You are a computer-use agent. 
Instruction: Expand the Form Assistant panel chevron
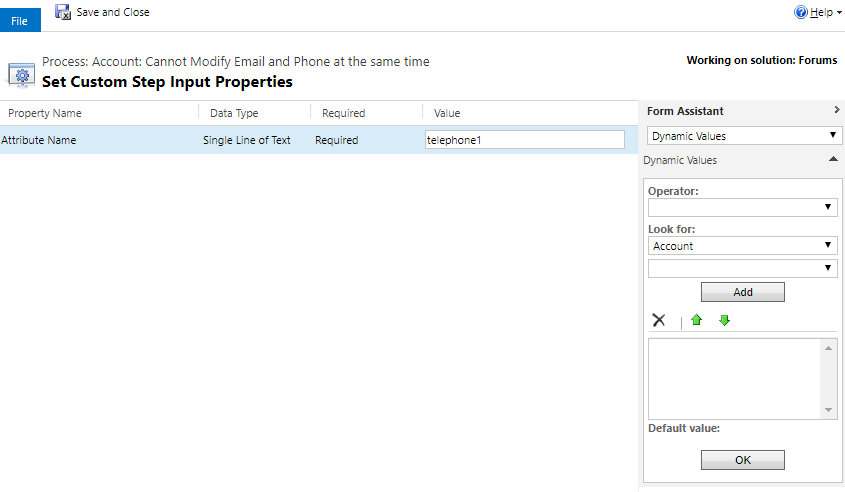[x=836, y=111]
